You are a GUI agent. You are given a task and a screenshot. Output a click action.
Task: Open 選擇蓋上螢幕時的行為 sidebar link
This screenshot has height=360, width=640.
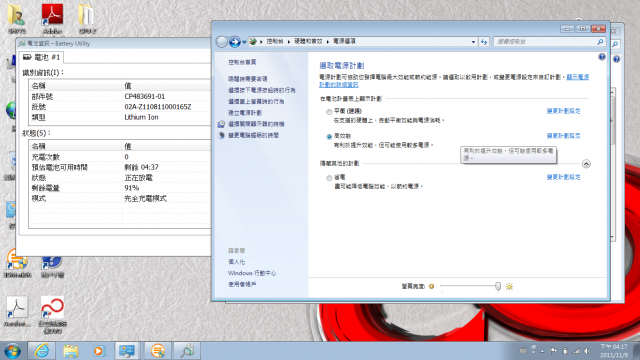coord(256,101)
